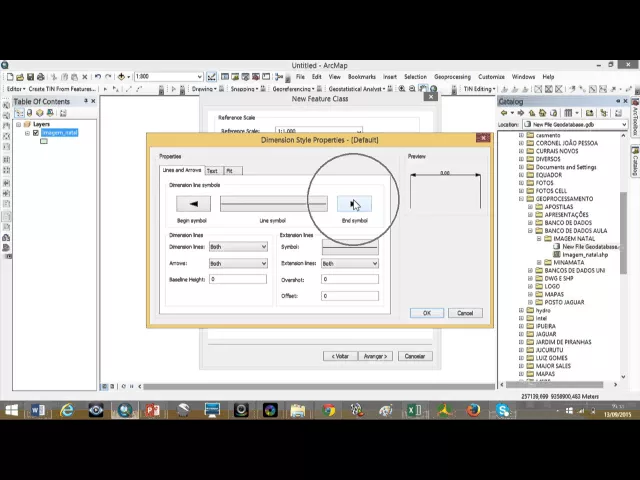Click the Add Data icon
640x480 pixels.
tap(121, 77)
